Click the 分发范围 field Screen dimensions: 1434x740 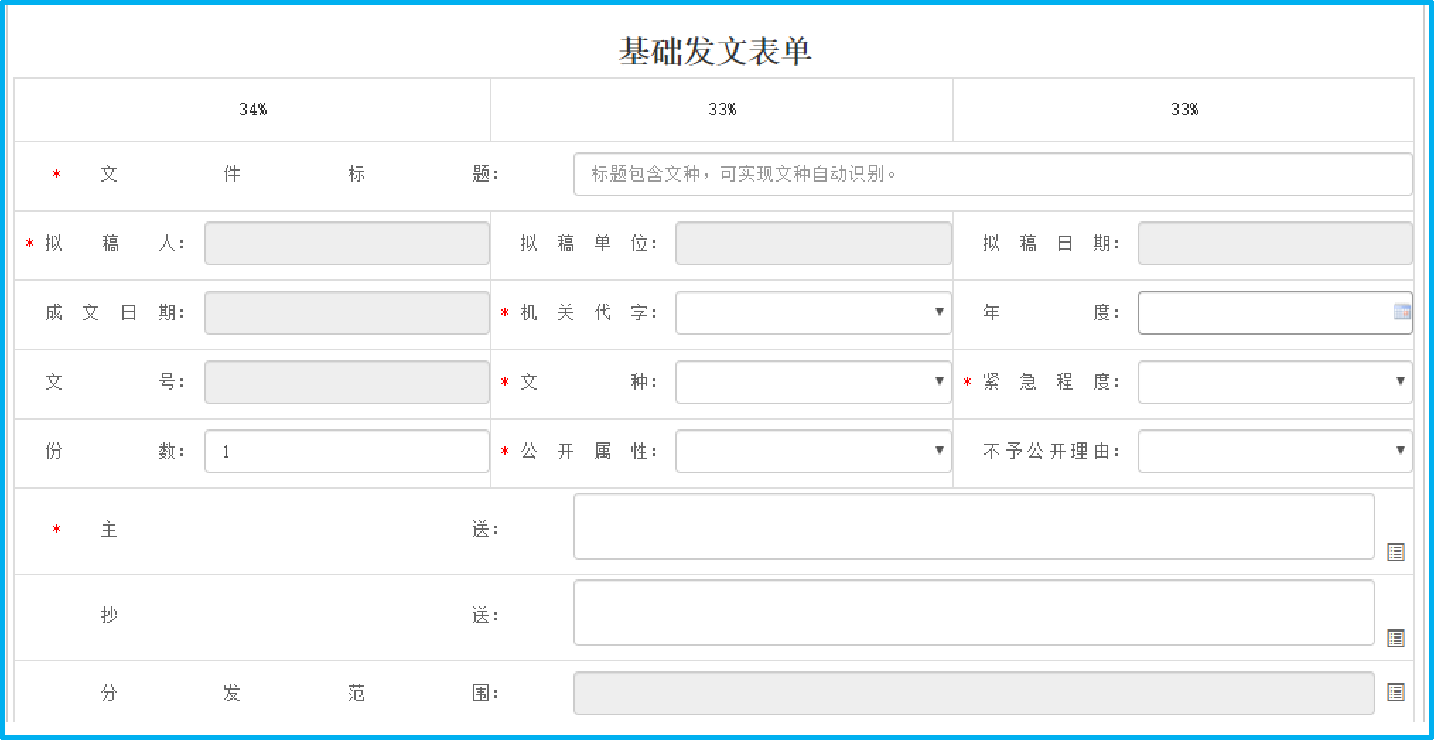pyautogui.click(x=974, y=694)
